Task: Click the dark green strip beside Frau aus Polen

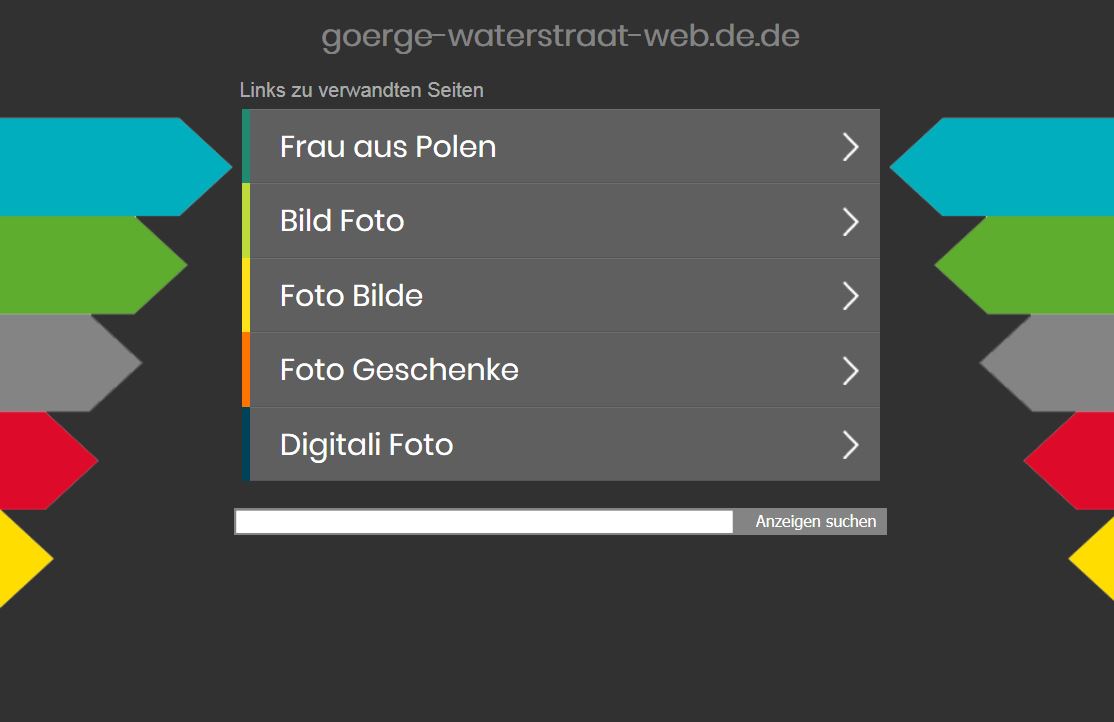Action: coord(246,147)
